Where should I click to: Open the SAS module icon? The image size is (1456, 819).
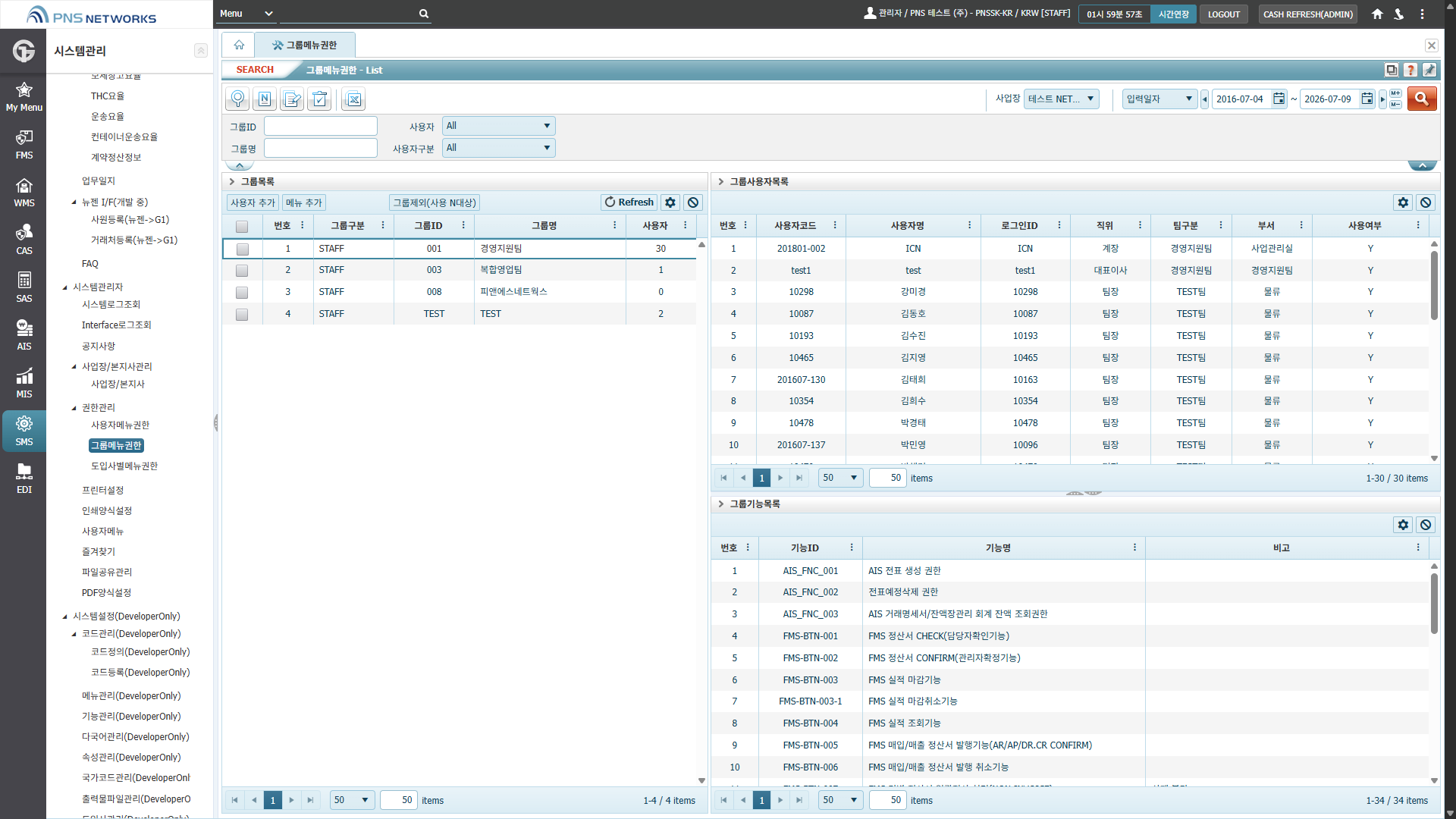(24, 288)
